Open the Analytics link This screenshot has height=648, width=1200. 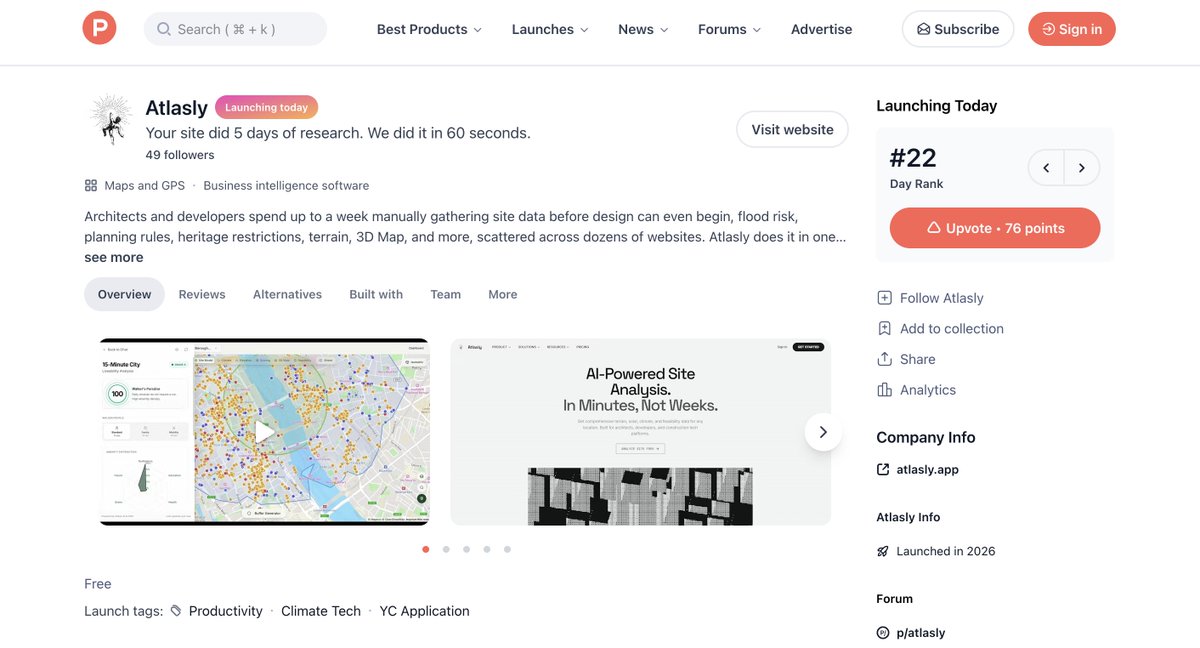[916, 390]
